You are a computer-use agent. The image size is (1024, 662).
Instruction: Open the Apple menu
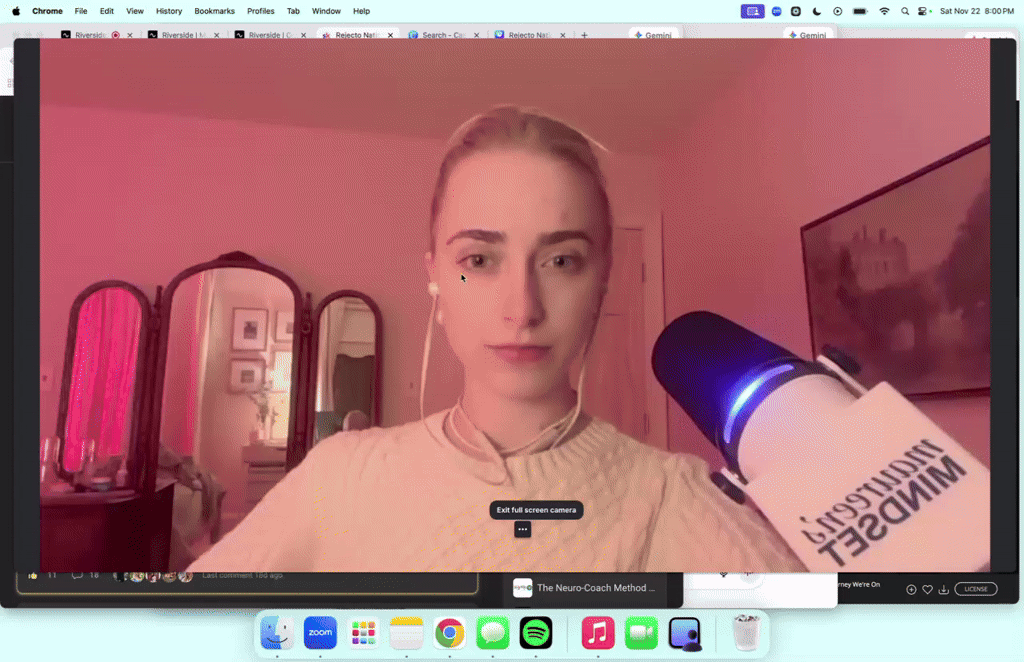coord(16,11)
